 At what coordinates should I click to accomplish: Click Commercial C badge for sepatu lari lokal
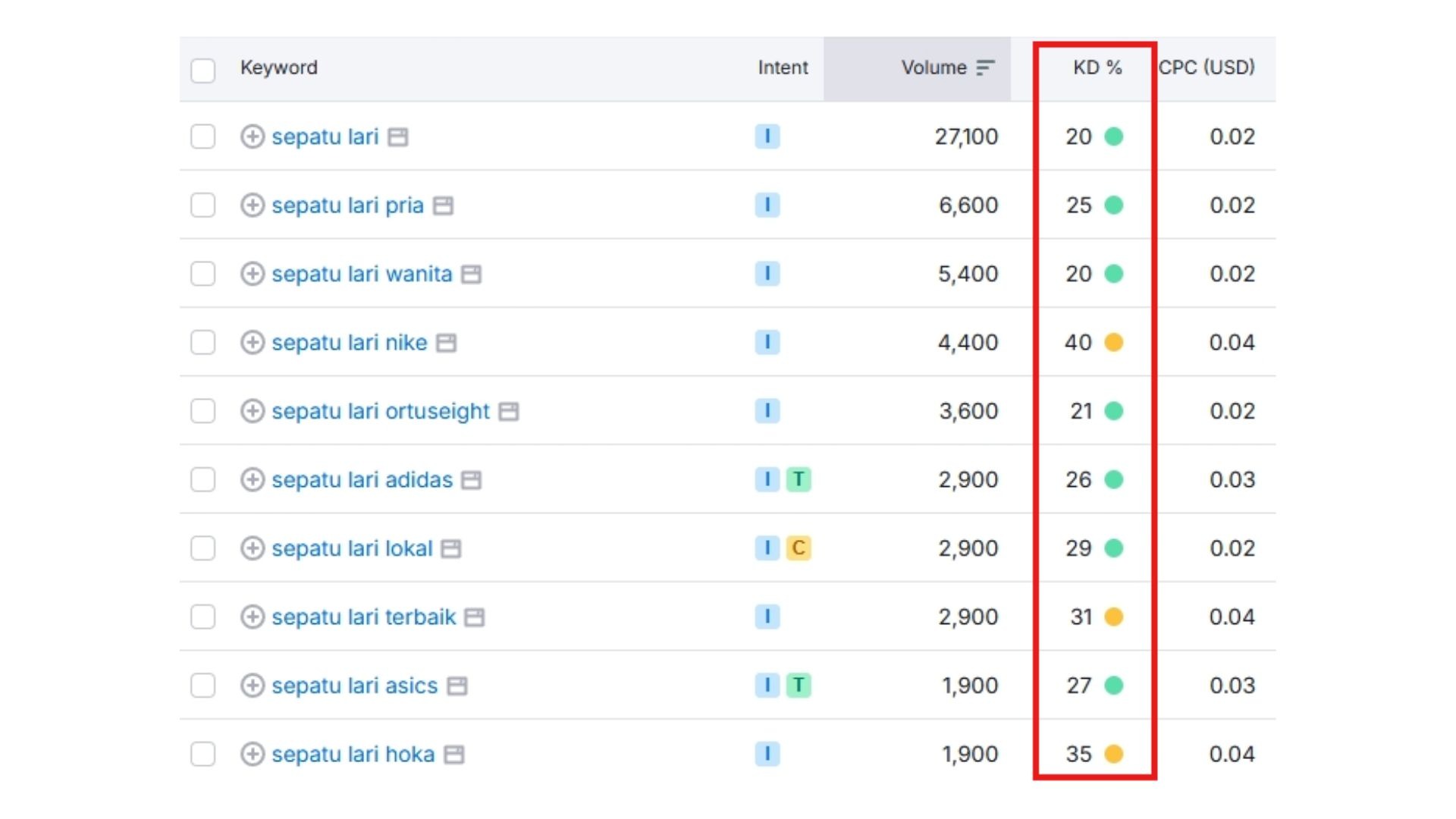[798, 548]
